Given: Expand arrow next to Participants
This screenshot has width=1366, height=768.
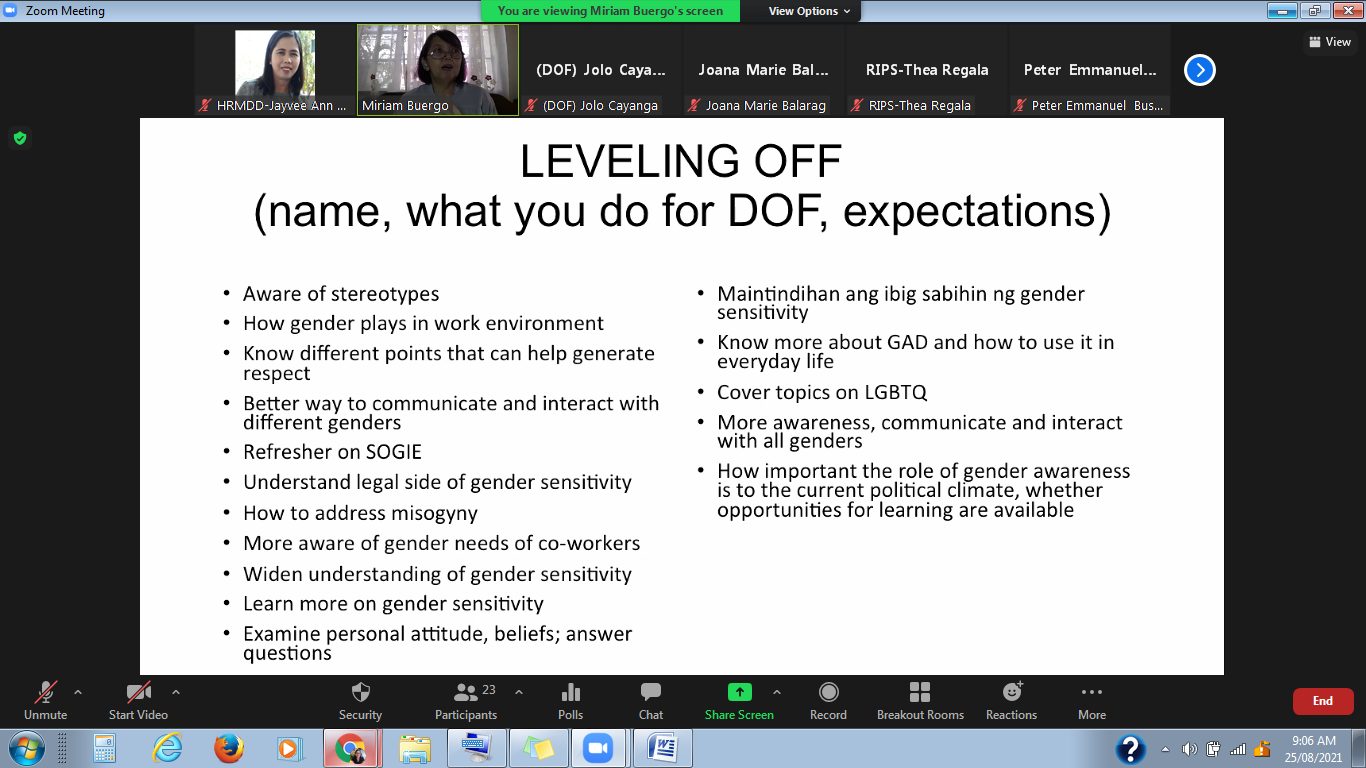Looking at the screenshot, I should [518, 691].
